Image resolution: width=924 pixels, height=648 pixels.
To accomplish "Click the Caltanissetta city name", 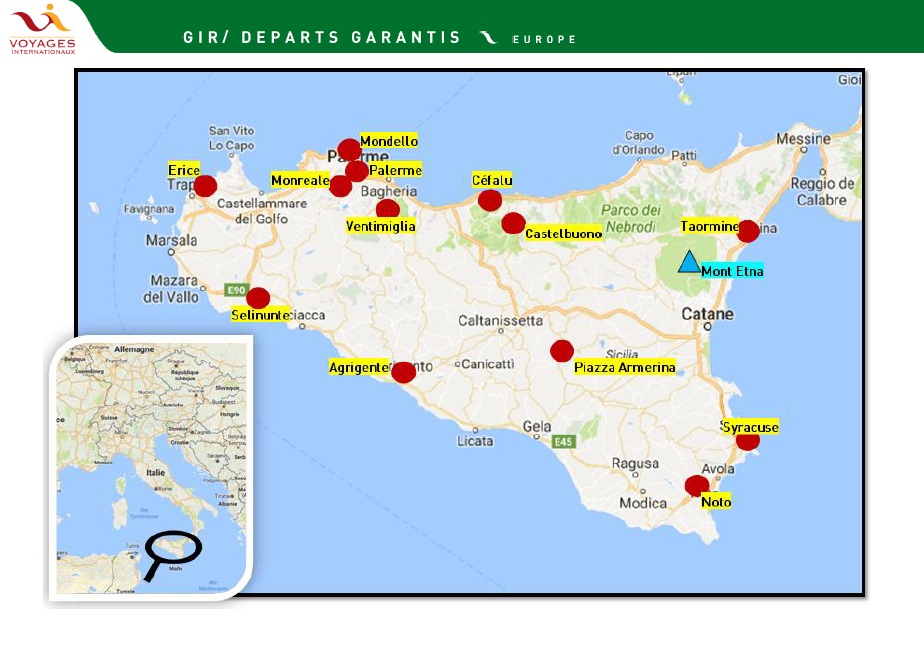I will tap(500, 320).
